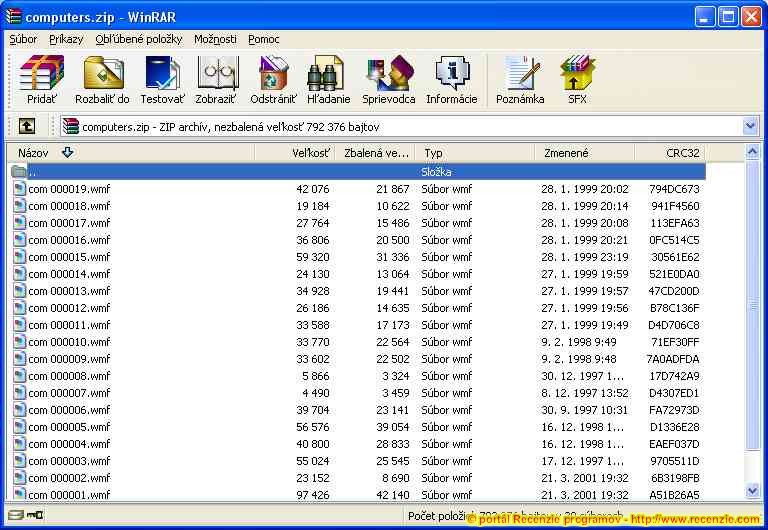Screen dimensions: 768x530
Task: Click the date 9. 2. 1998 9:49
Action: point(578,342)
